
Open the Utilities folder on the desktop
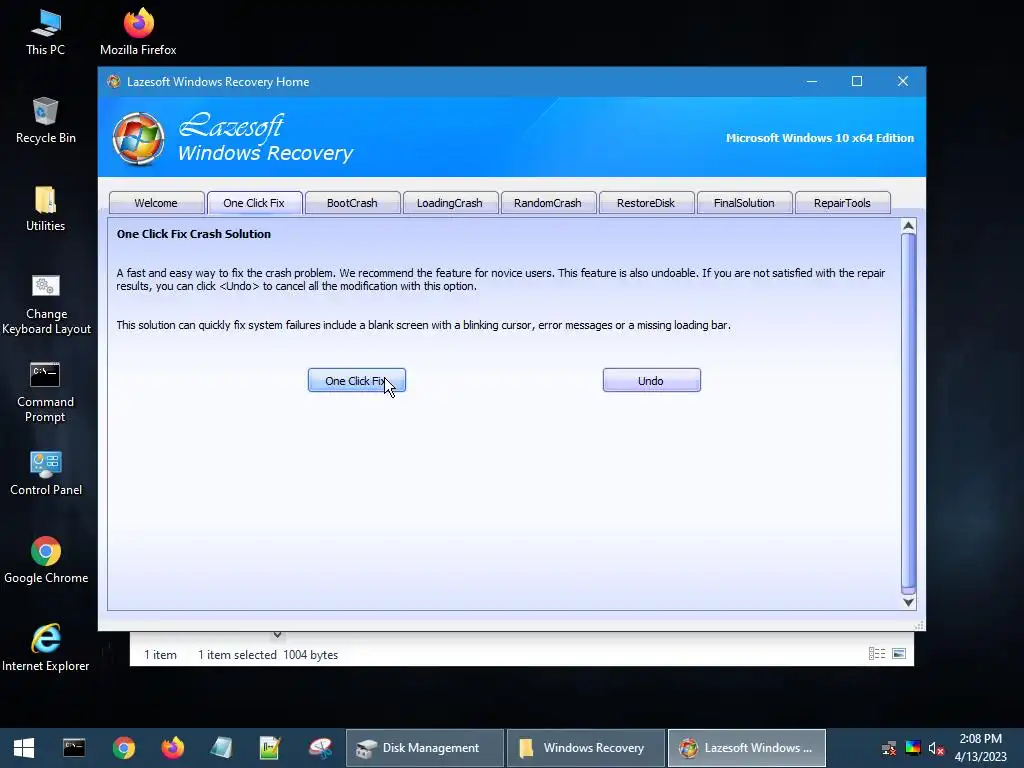pos(45,208)
